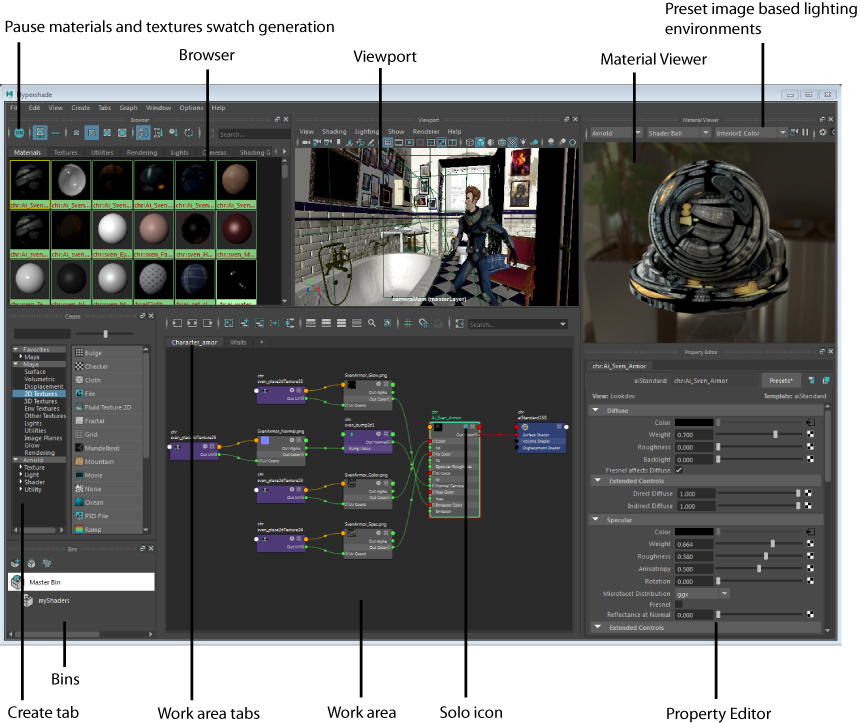Image resolution: width=861 pixels, height=723 pixels.
Task: Open the Interior1 Color environment dropdown
Action: click(x=750, y=133)
